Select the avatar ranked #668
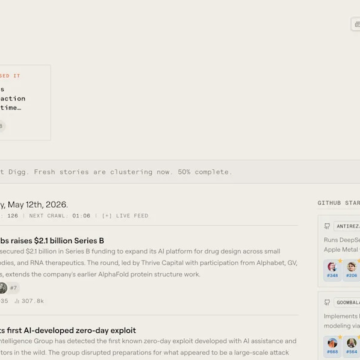The width and height of the screenshot is (360, 360). [x=332, y=346]
